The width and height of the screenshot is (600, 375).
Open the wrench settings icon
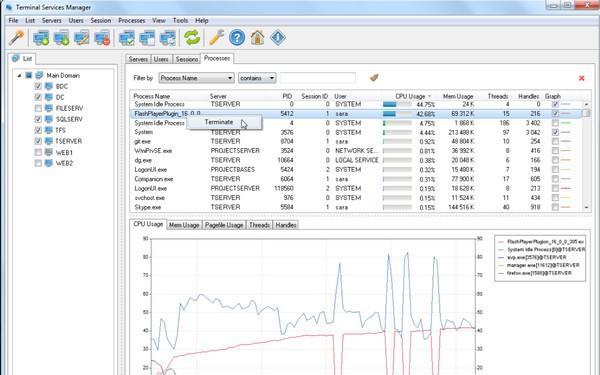pos(216,38)
